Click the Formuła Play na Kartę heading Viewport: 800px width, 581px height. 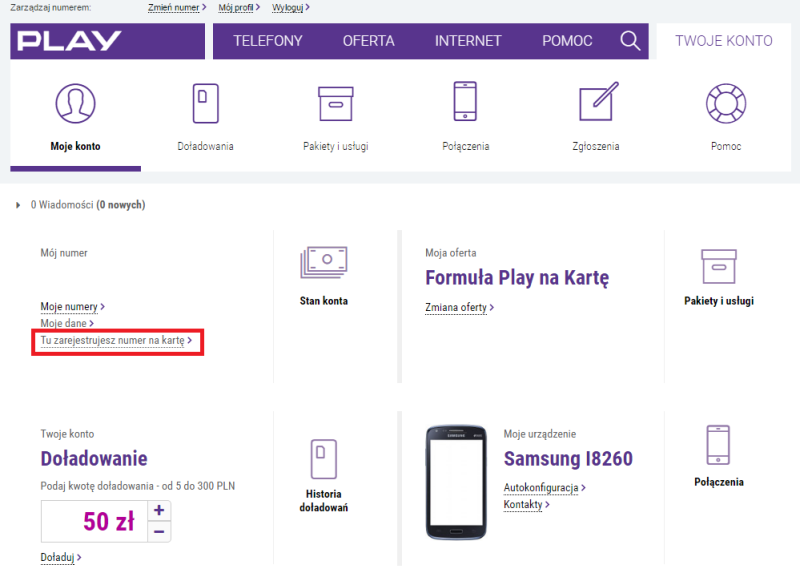pyautogui.click(x=517, y=279)
